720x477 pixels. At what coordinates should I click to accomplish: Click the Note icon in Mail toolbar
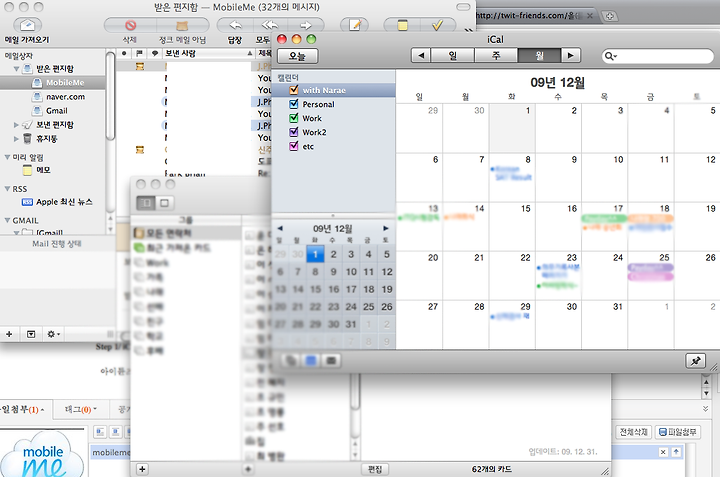tap(402, 25)
